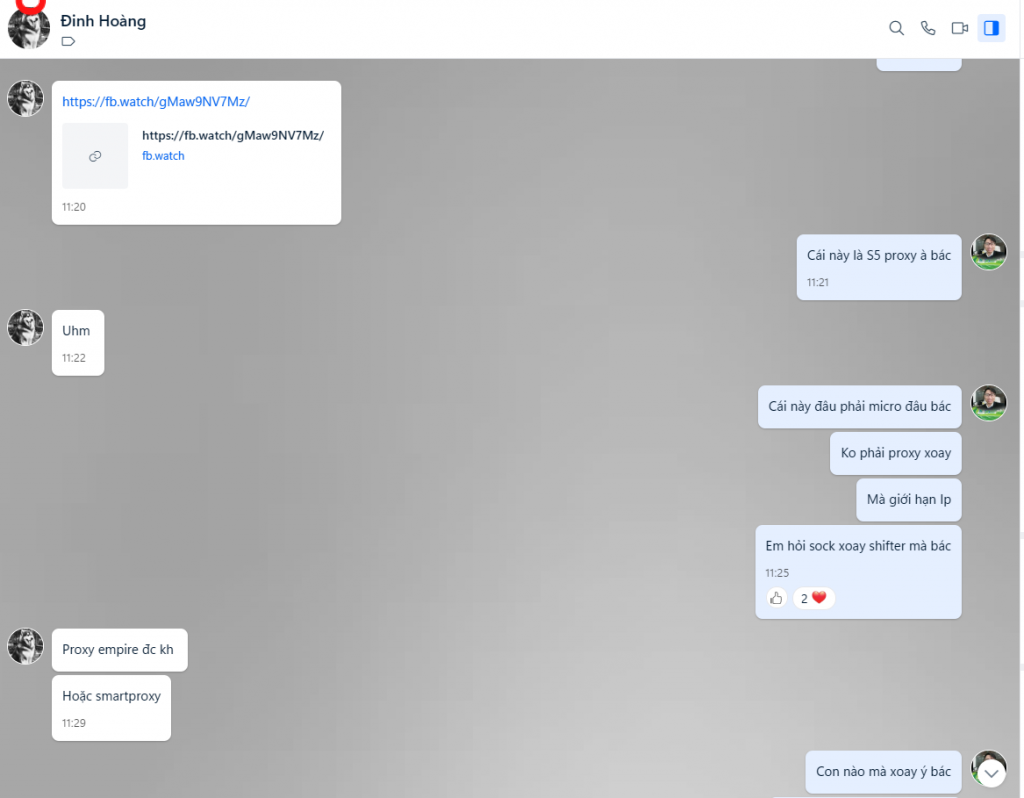Viewport: 1024px width, 798px height.
Task: Click the tag label icon under Đinh Hoàng
Action: point(68,42)
